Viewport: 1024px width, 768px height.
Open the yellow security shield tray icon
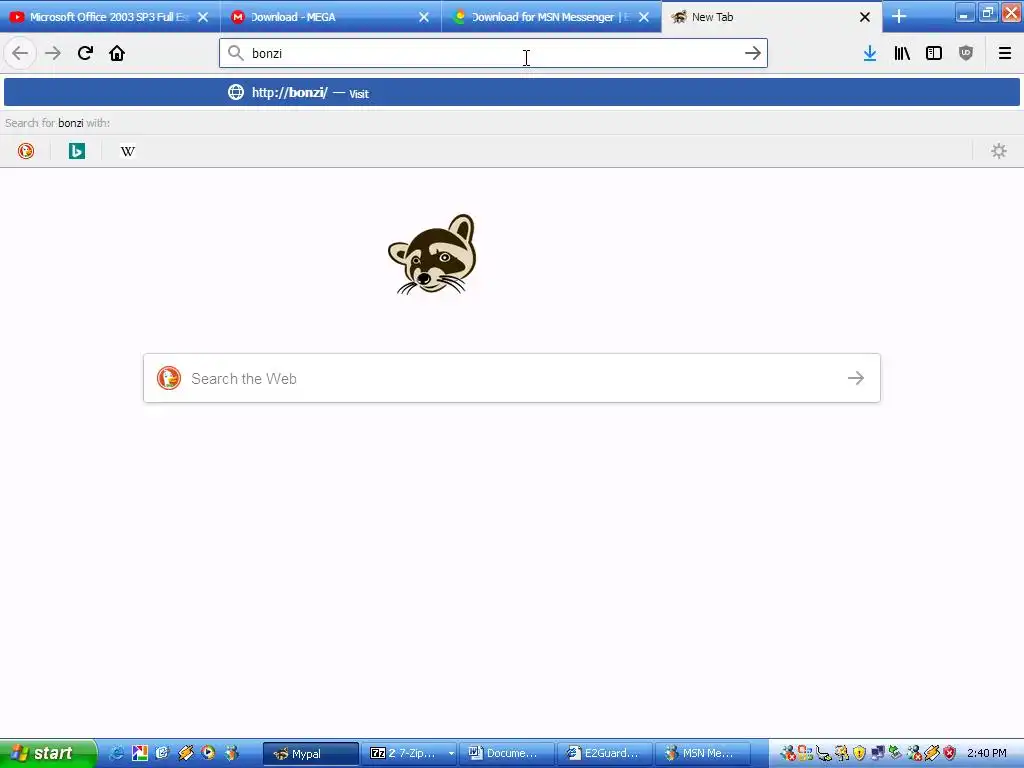[859, 753]
